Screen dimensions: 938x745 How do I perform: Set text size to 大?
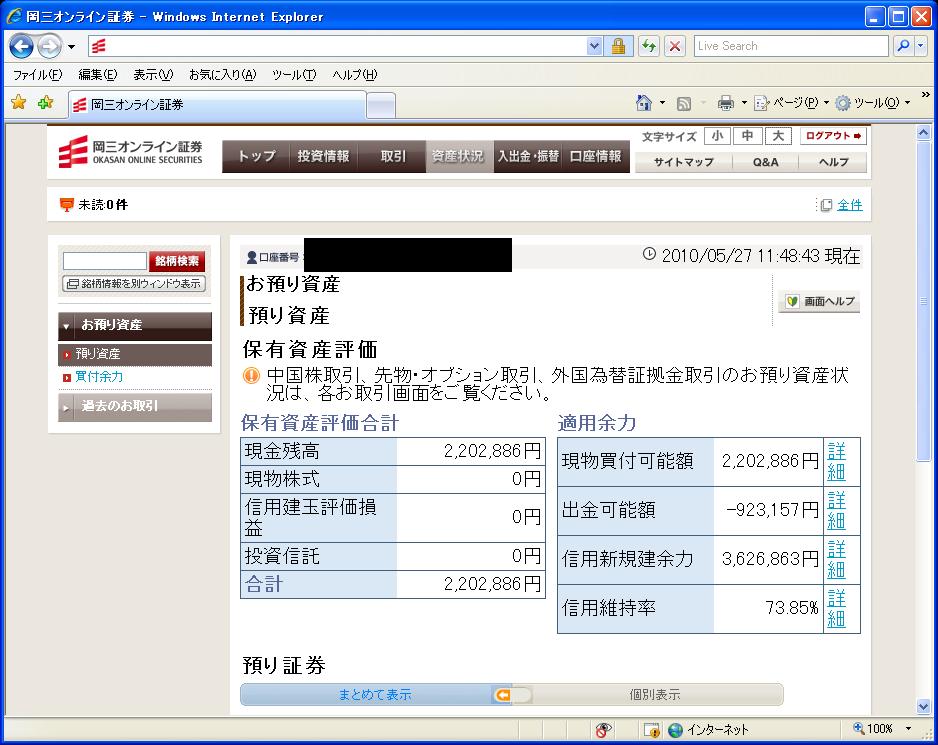(x=778, y=136)
